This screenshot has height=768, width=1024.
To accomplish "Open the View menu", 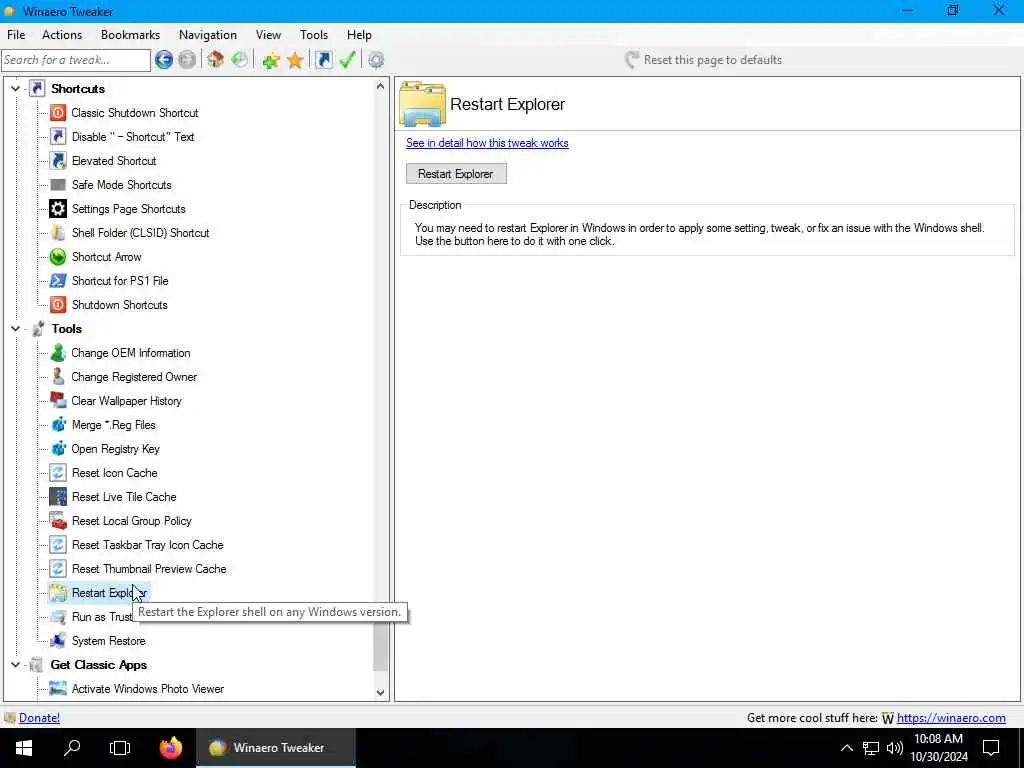I will tap(268, 35).
